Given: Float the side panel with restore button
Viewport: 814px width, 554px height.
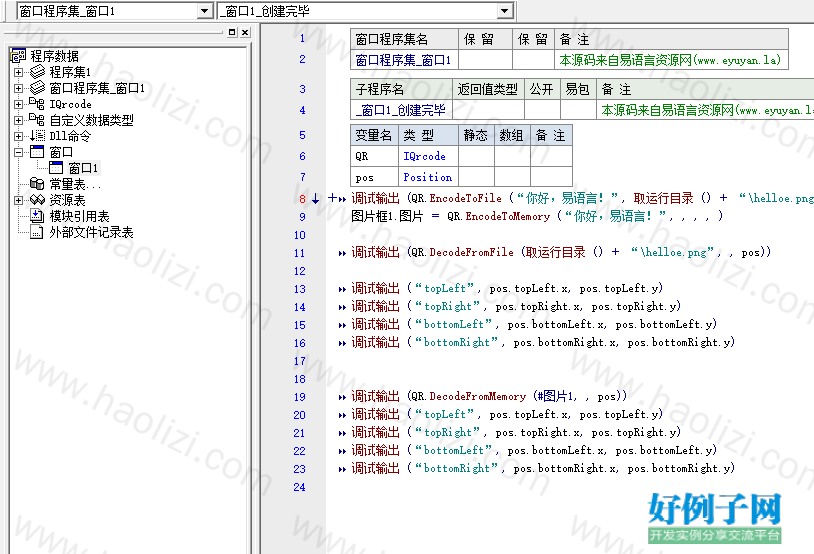Looking at the screenshot, I should click(x=232, y=32).
